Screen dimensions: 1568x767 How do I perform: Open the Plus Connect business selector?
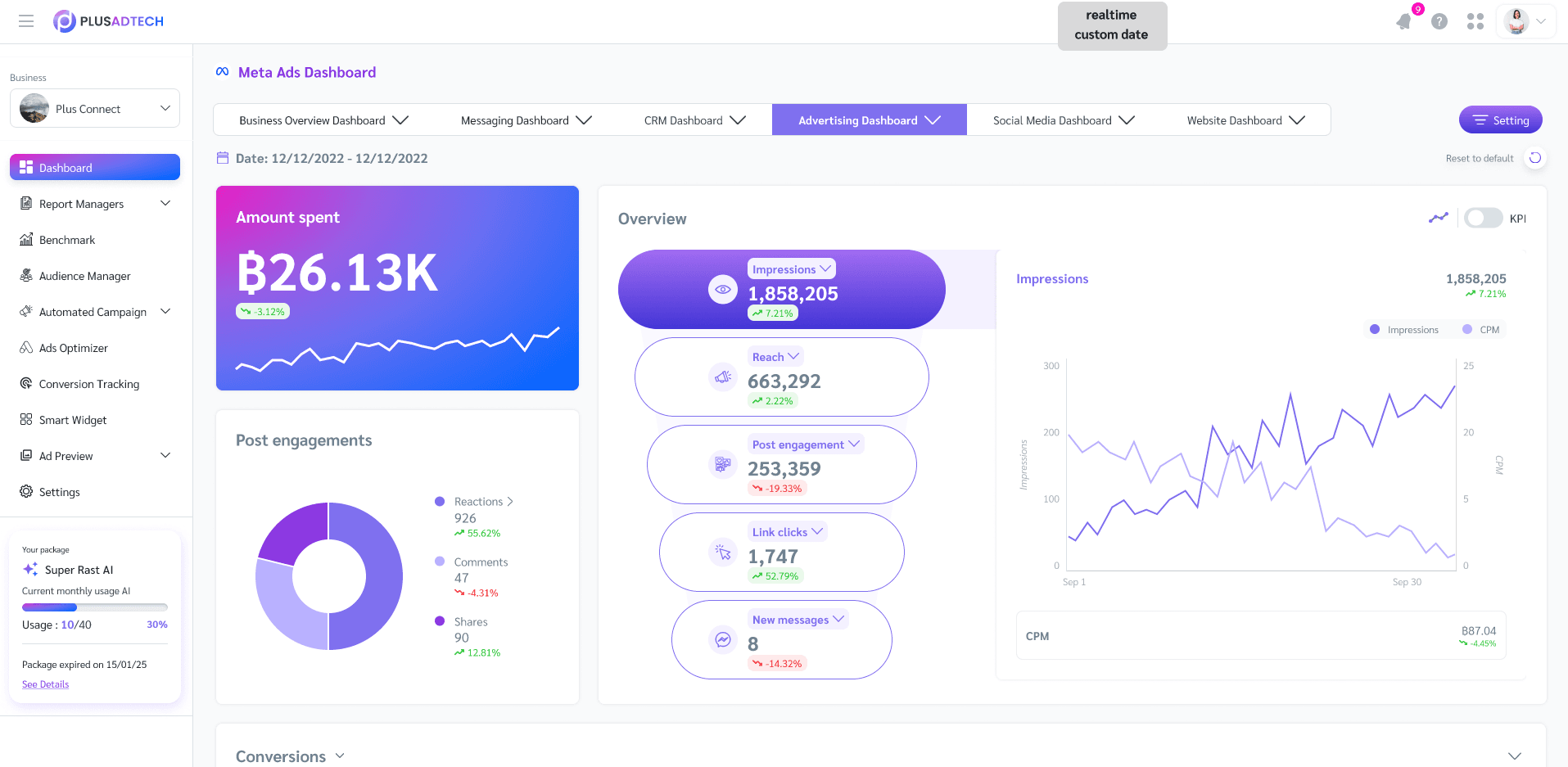(x=93, y=108)
